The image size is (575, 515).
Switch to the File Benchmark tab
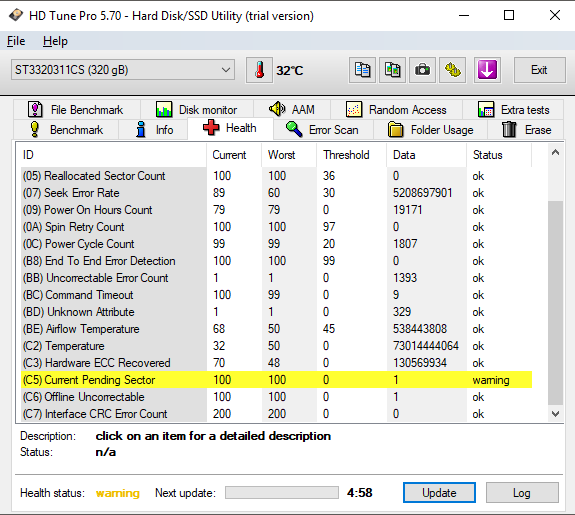coord(76,109)
